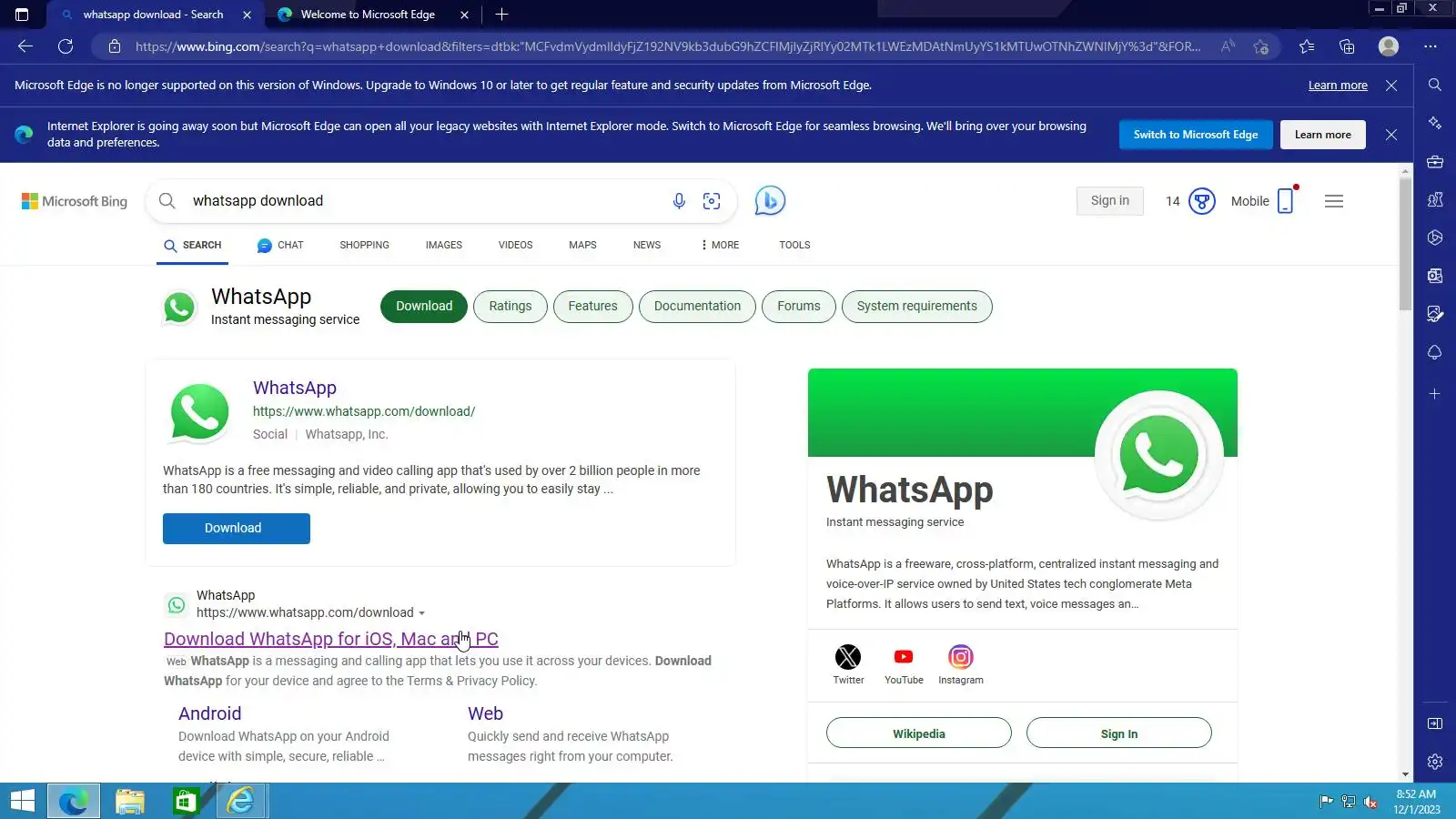Open sidebar settings gear
1456x819 pixels.
pos(1435,762)
